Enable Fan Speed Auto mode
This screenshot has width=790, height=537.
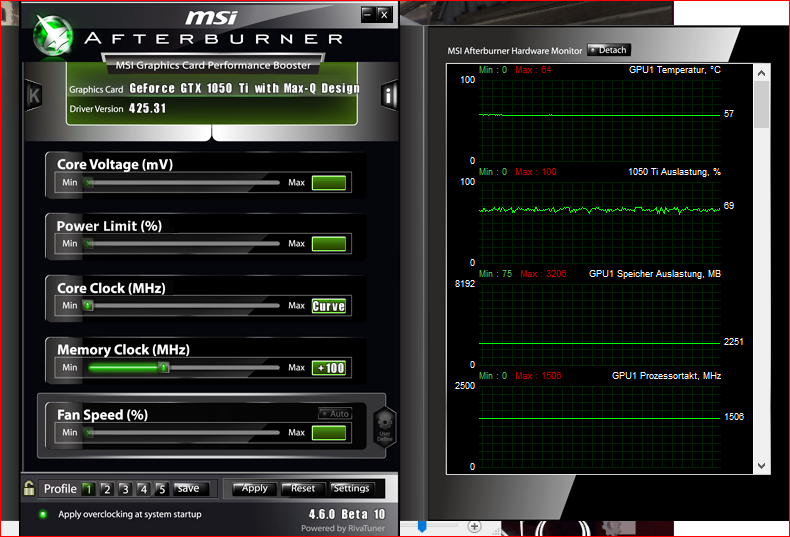click(335, 414)
